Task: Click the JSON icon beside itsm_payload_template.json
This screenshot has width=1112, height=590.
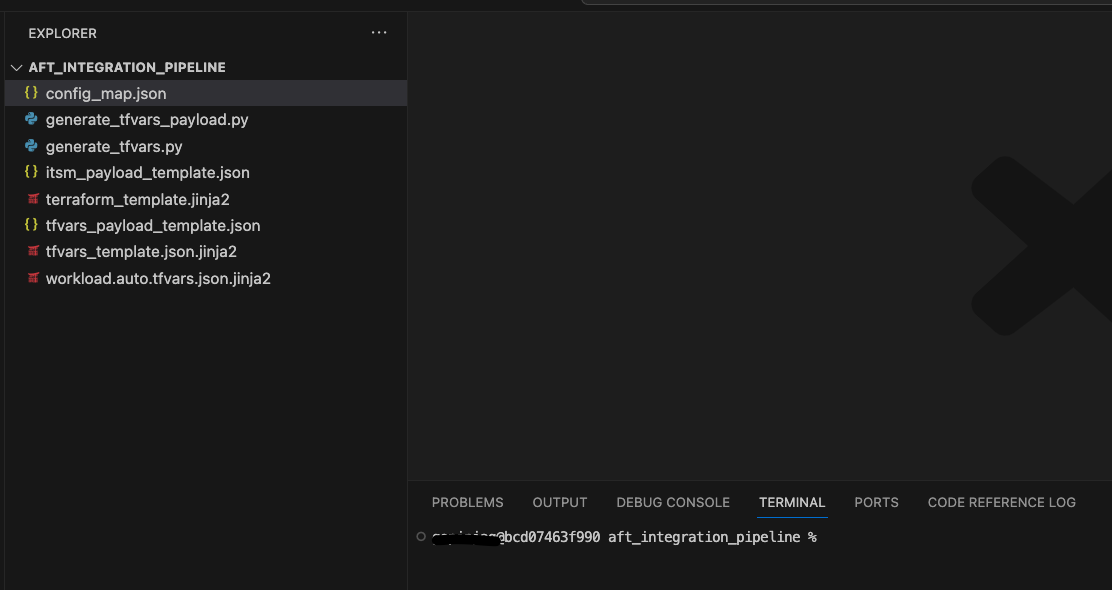Action: (33, 172)
